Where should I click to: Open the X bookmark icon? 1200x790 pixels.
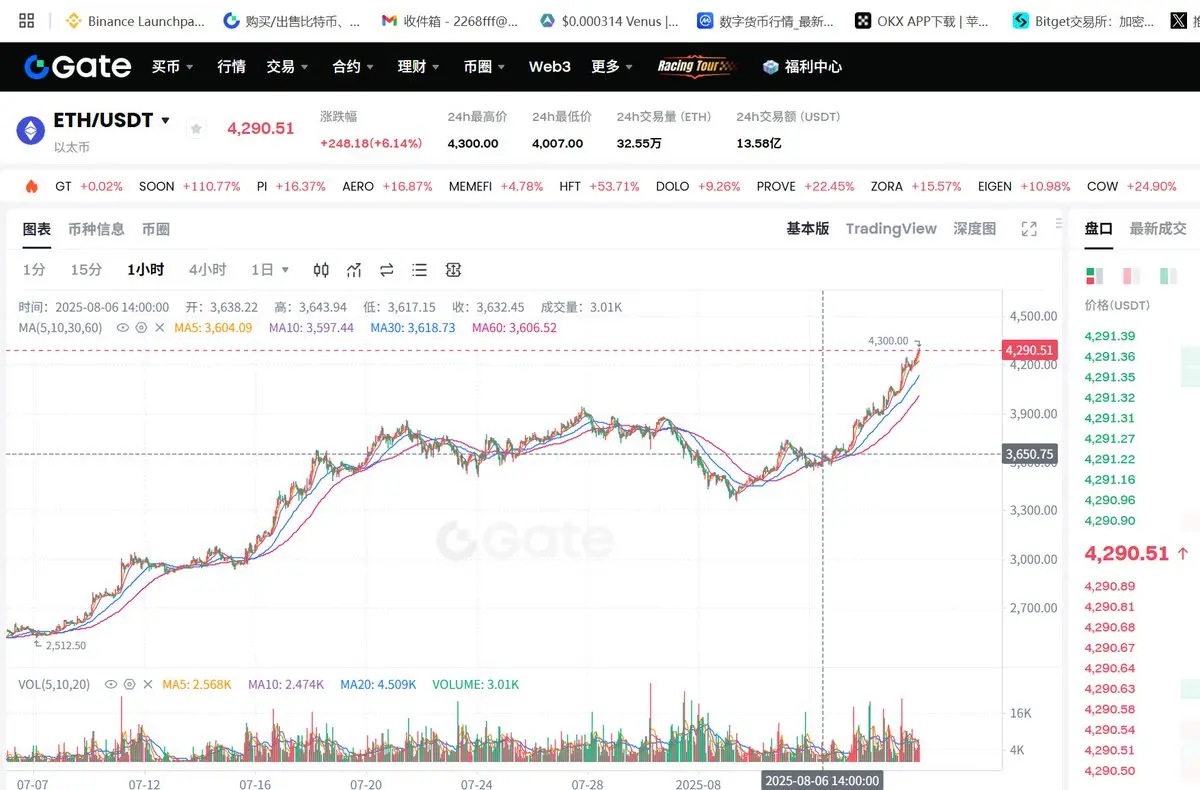(x=1179, y=20)
